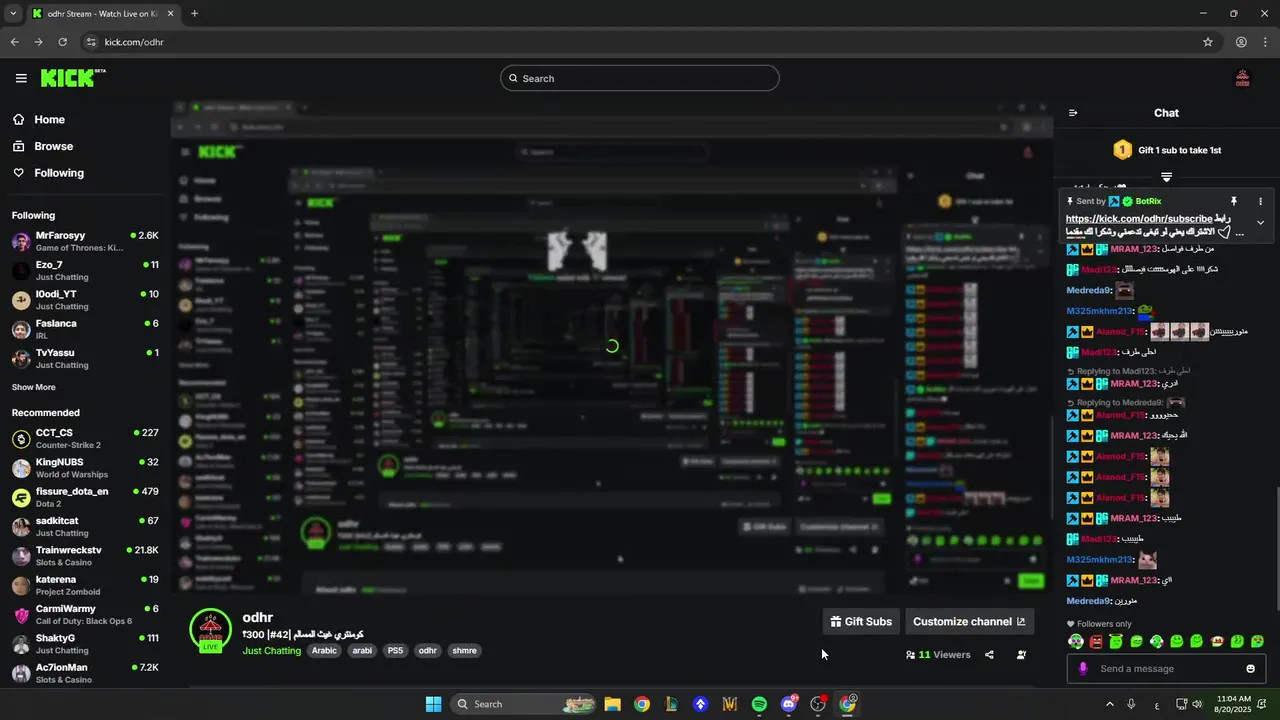The width and height of the screenshot is (1280, 720).
Task: Go to the KICK logo homepage
Action: [73, 78]
